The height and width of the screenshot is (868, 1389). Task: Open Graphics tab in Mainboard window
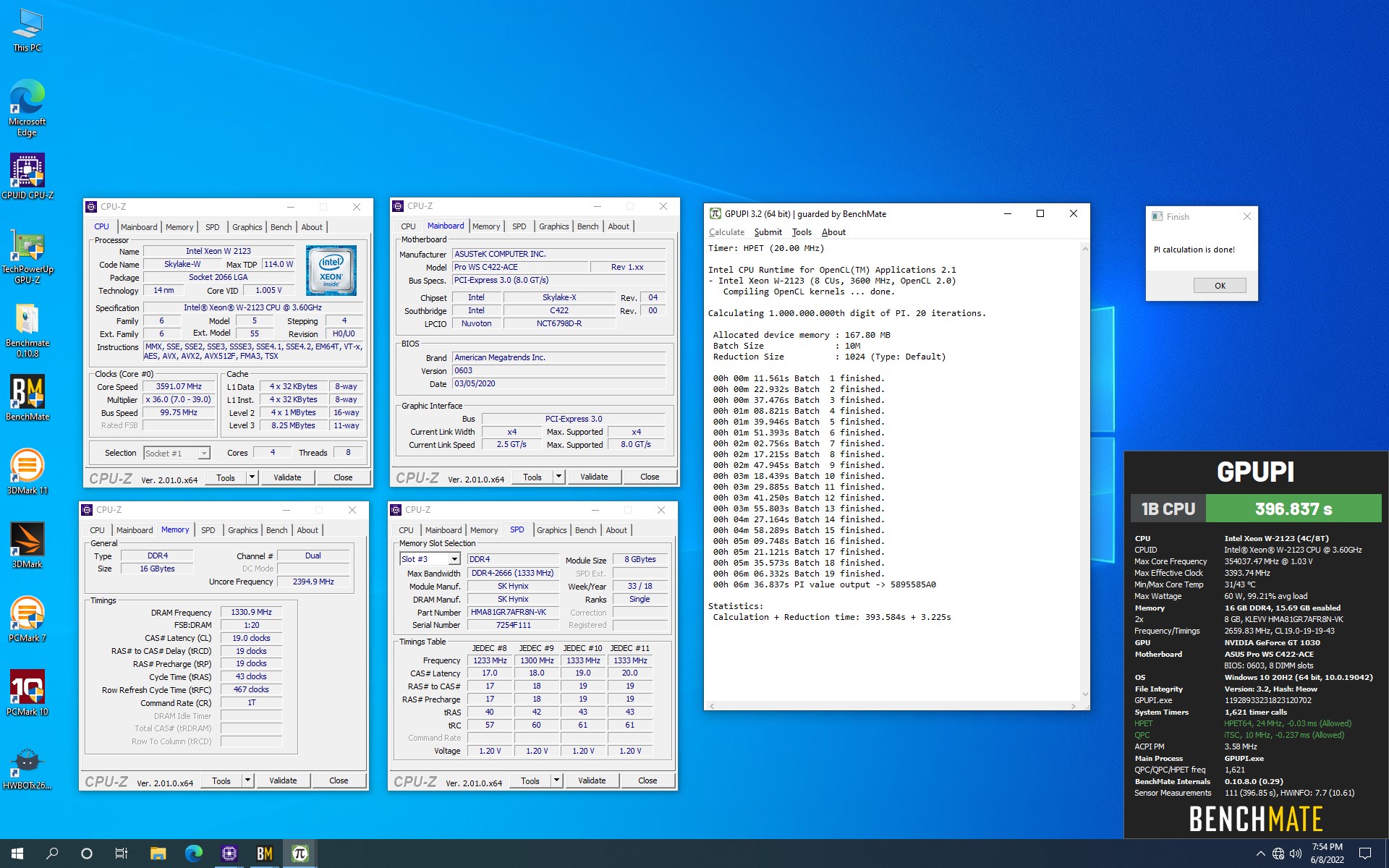[x=554, y=226]
